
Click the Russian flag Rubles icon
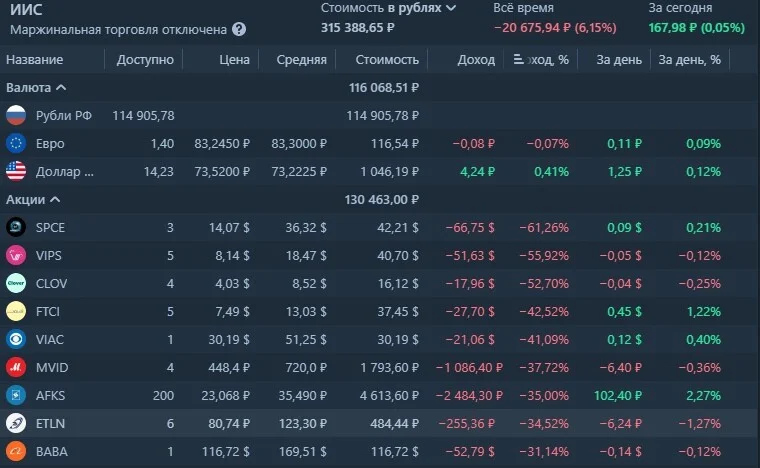pyautogui.click(x=16, y=115)
